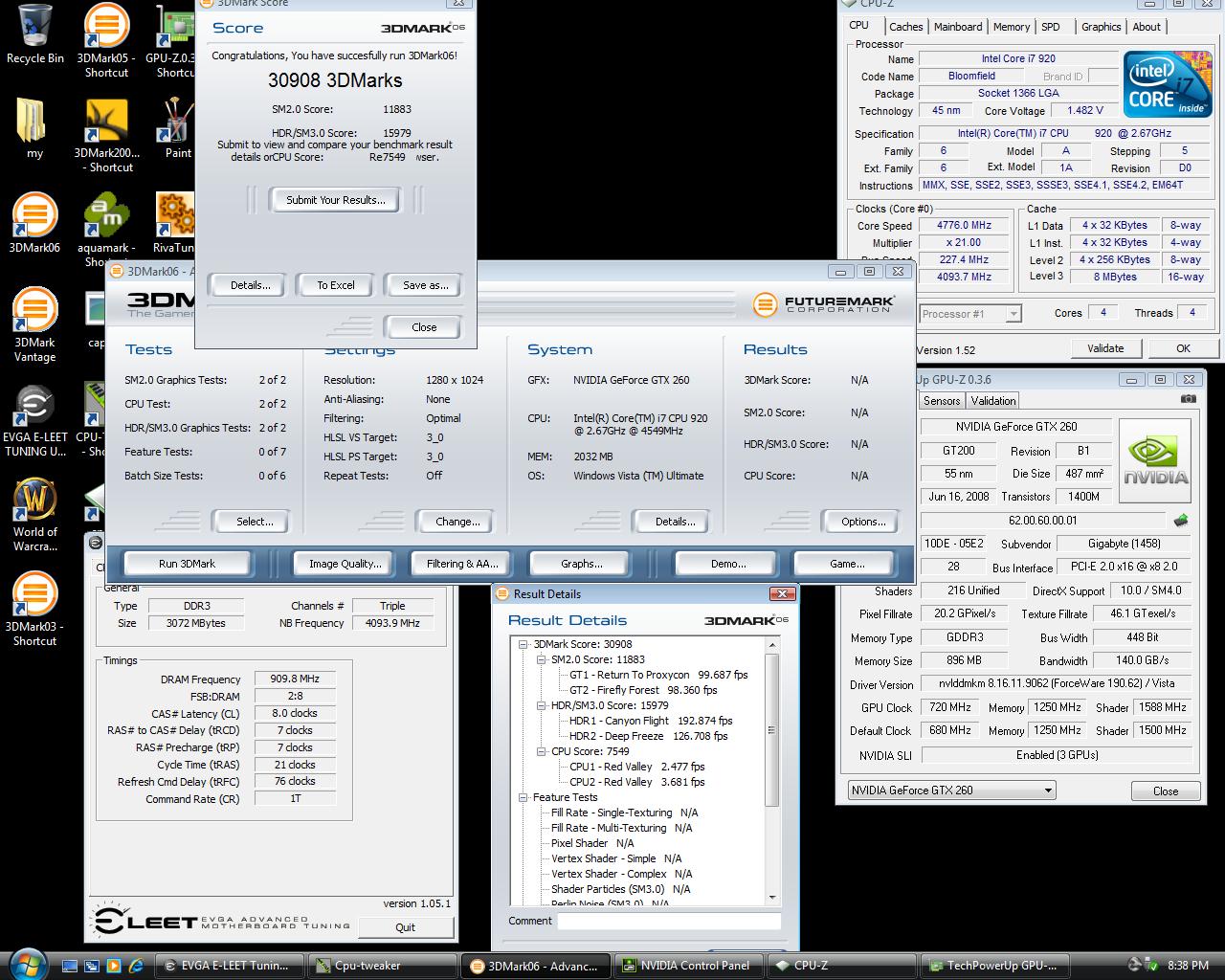
Task: Open the SPD tab in CPU-Z
Action: [1051, 27]
